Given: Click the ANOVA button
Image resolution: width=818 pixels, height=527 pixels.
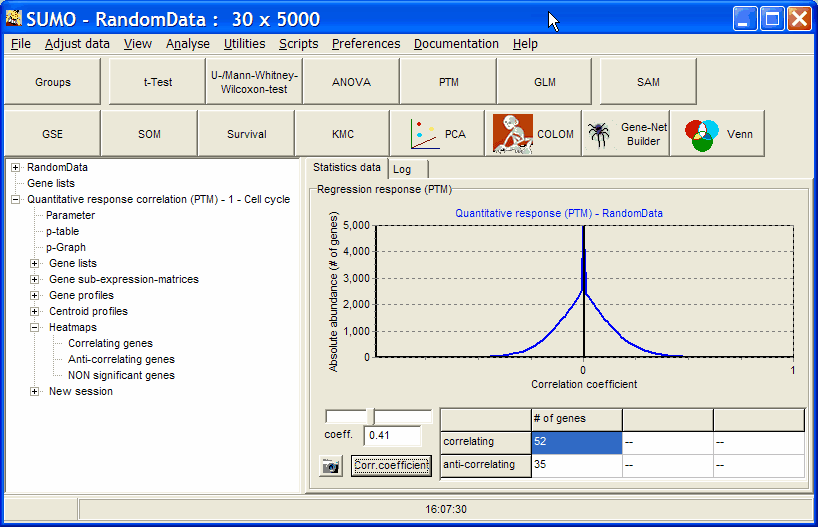Looking at the screenshot, I should coord(351,82).
